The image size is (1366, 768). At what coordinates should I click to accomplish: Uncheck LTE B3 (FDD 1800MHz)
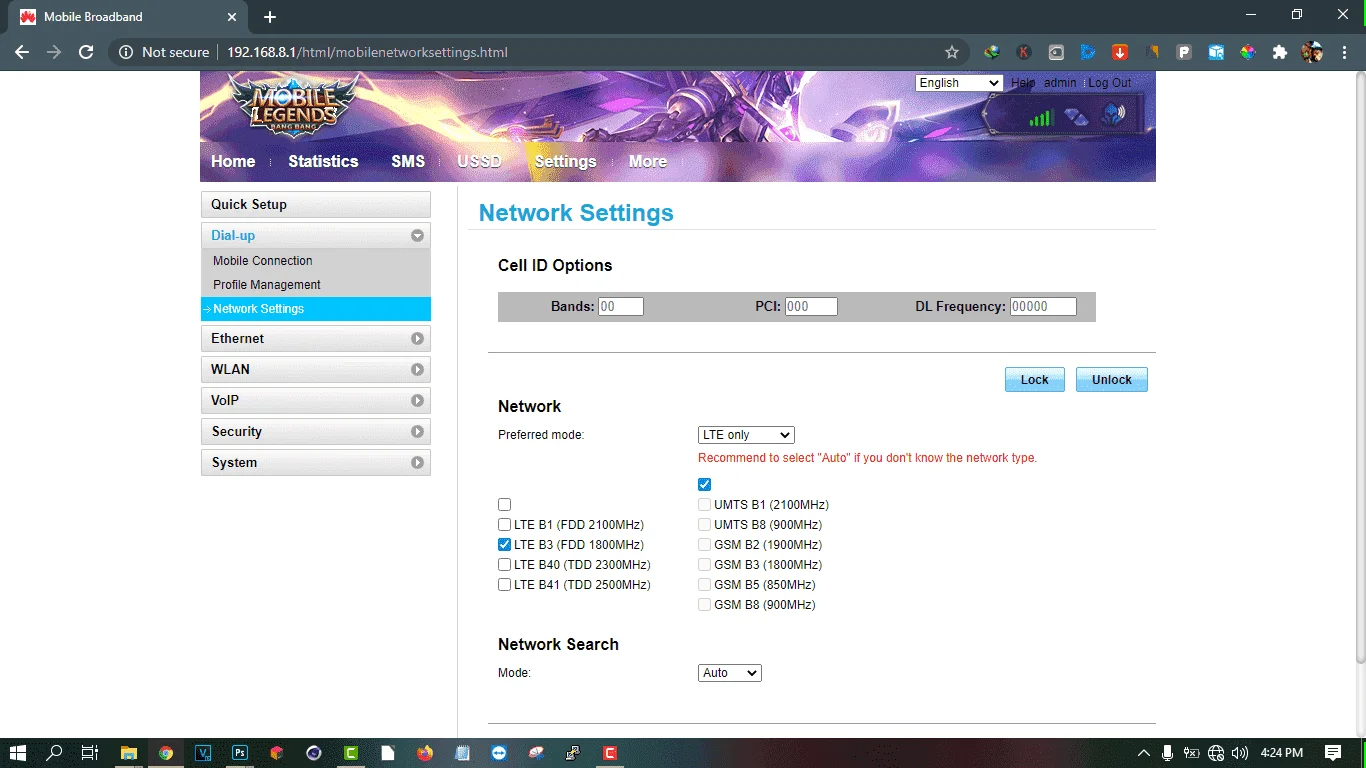505,545
